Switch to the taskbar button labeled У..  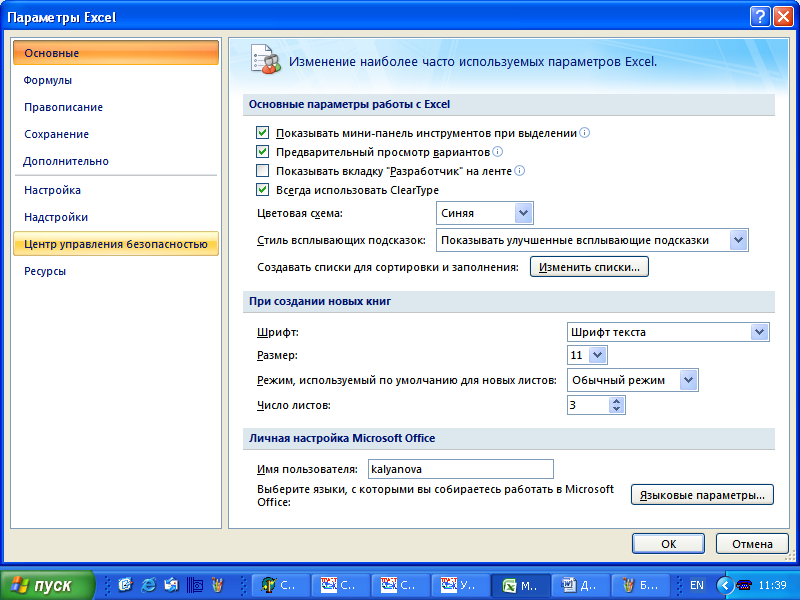click(461, 585)
